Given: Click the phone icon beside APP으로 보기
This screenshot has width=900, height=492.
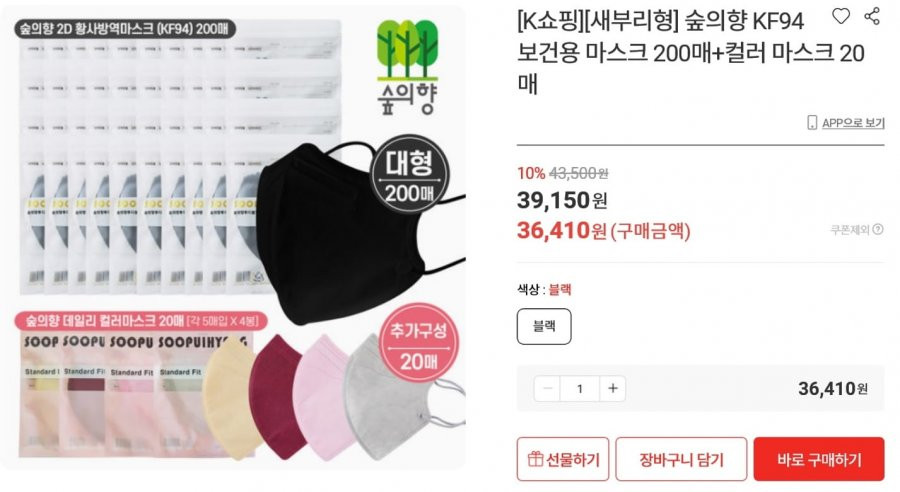Looking at the screenshot, I should click(812, 122).
